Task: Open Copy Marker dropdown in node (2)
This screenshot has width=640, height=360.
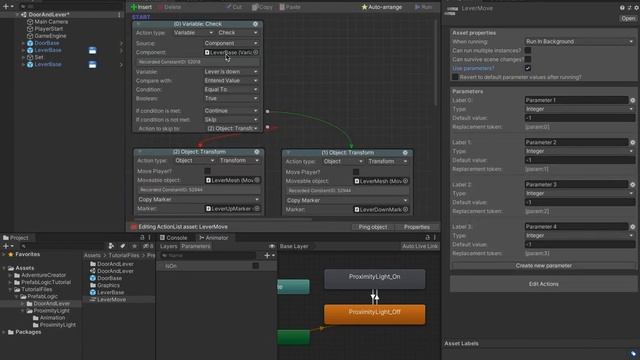Action: (198, 200)
